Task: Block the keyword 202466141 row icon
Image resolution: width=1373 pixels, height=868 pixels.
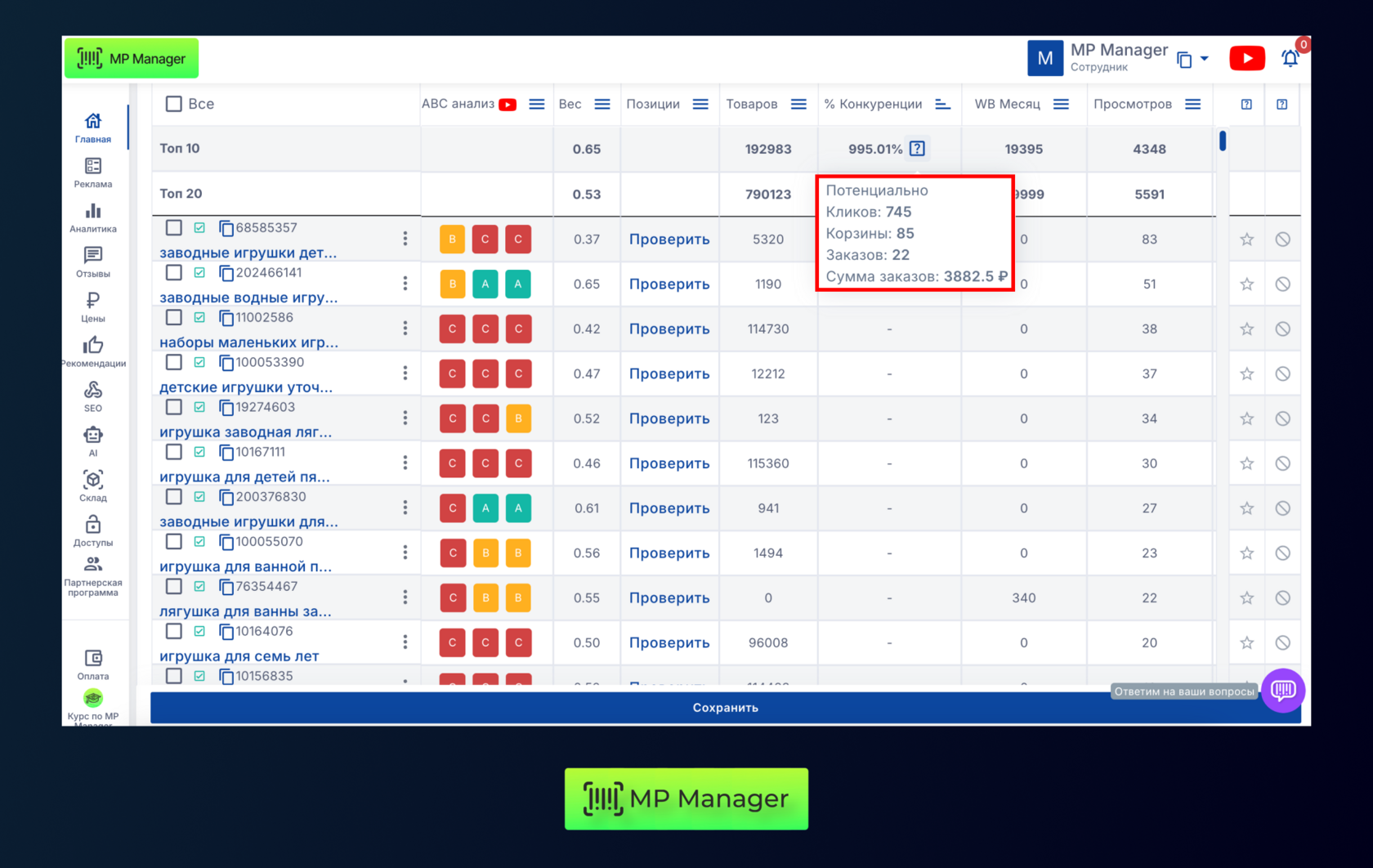Action: point(1282,284)
